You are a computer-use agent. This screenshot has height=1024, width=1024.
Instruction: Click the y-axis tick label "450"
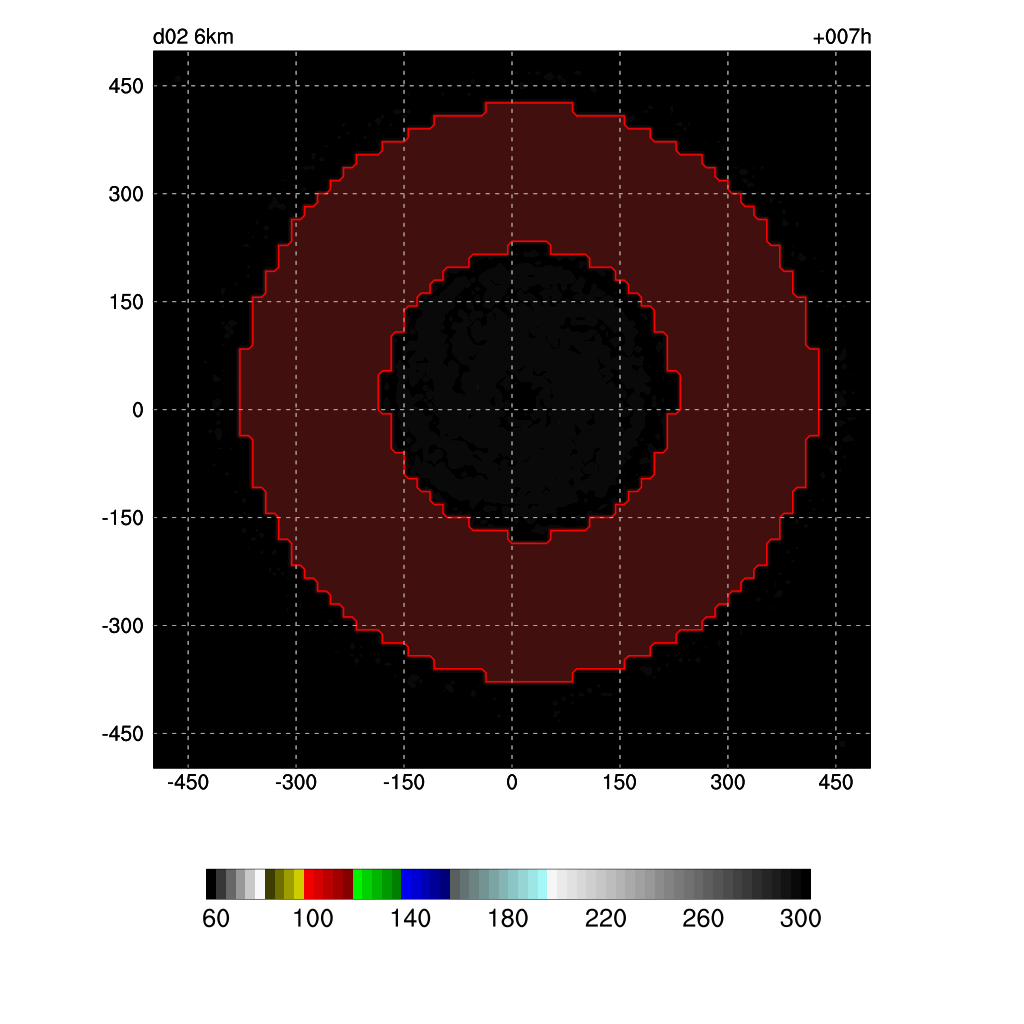(x=126, y=86)
